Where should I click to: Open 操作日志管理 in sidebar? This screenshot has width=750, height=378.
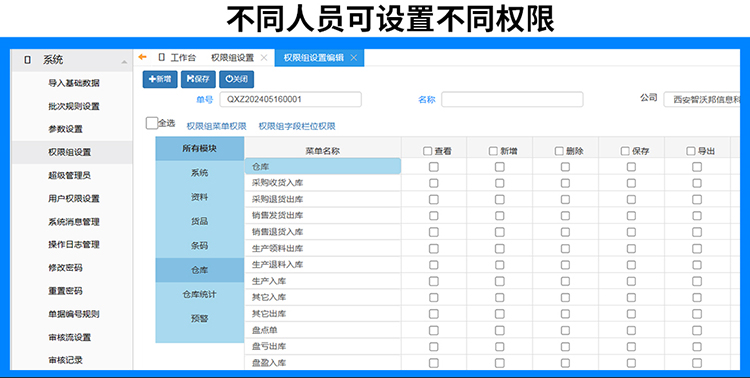pos(74,245)
